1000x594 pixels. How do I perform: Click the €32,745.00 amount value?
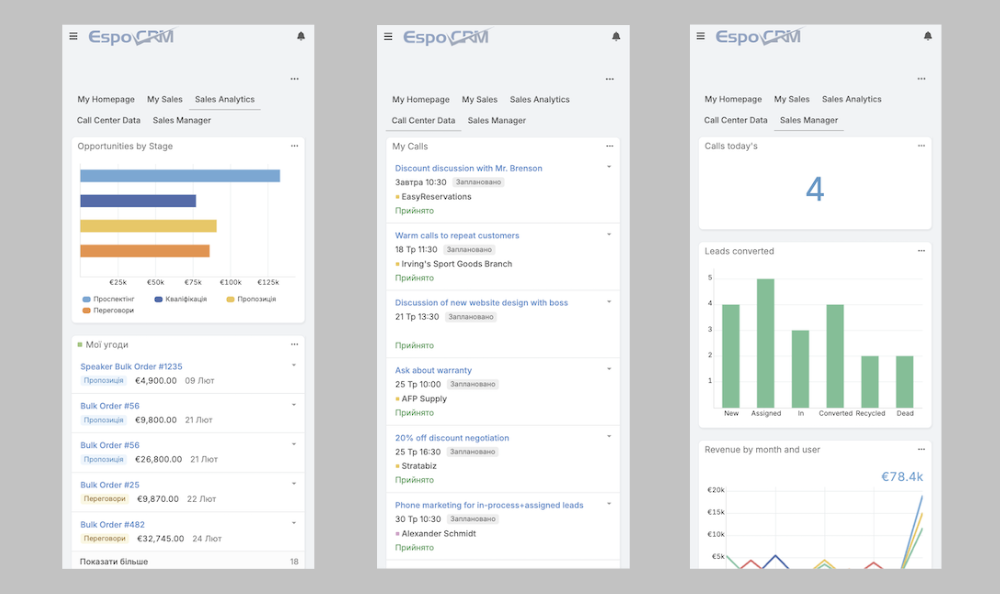tap(161, 539)
